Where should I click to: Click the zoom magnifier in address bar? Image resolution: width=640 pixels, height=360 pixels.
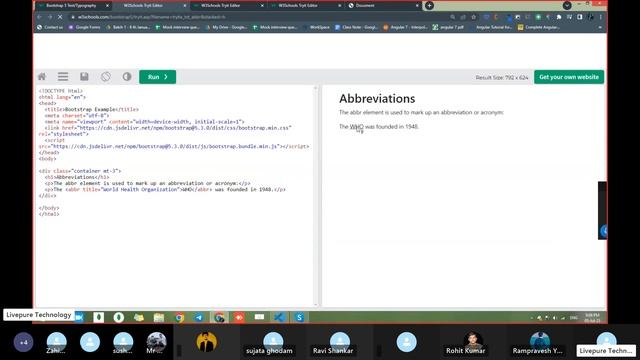[453, 17]
